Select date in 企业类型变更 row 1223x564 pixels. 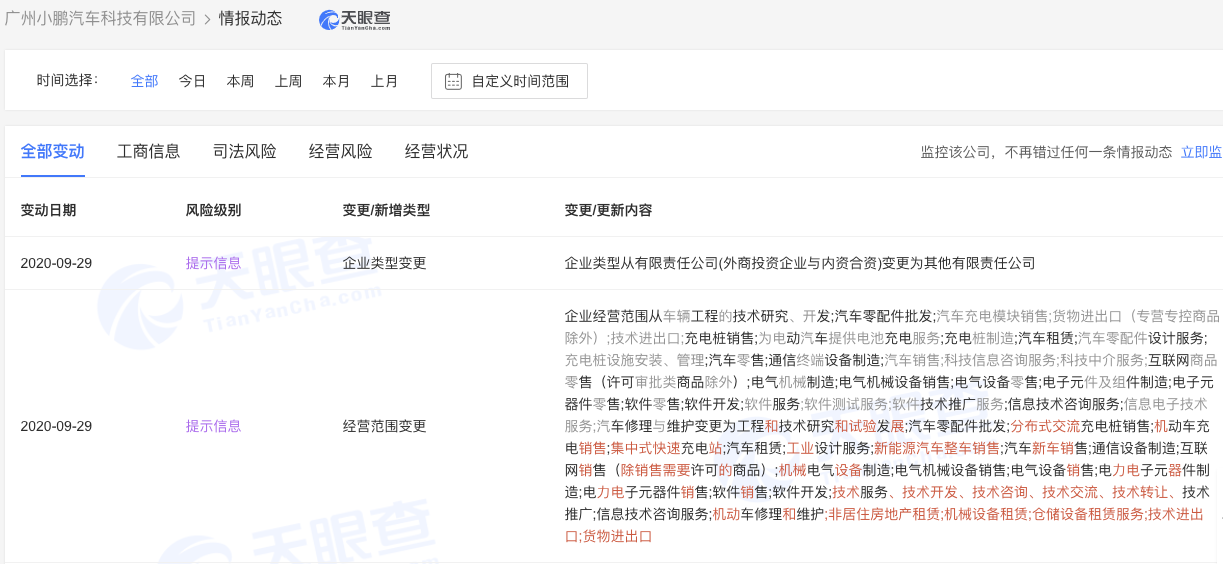point(56,263)
